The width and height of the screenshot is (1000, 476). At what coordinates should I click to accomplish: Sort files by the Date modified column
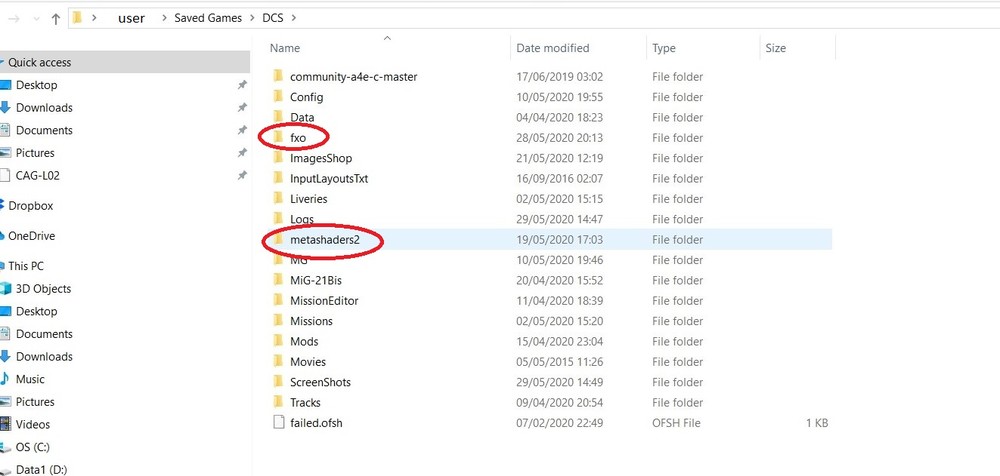(x=552, y=48)
